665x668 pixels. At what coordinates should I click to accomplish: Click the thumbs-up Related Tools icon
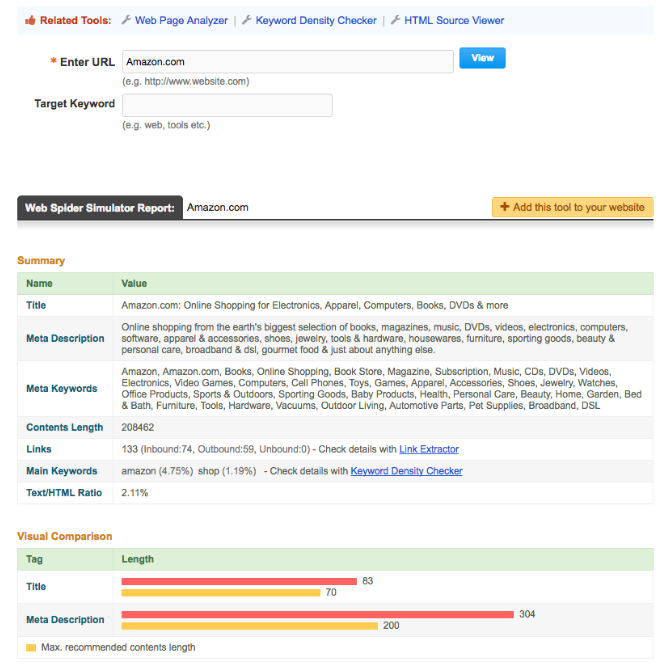[30, 20]
